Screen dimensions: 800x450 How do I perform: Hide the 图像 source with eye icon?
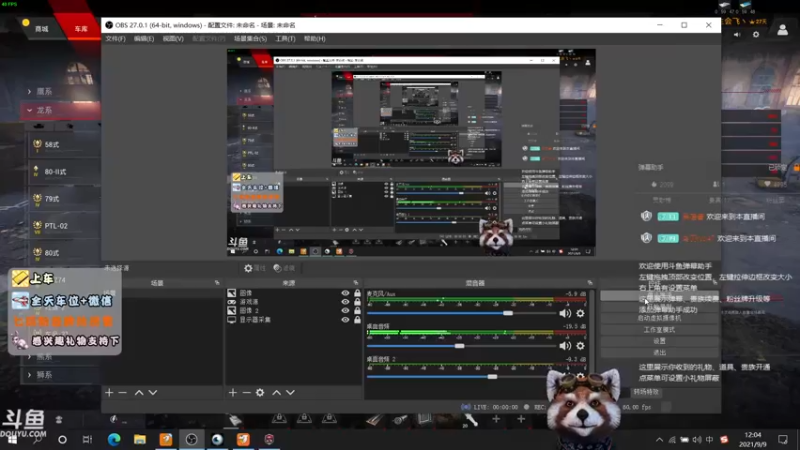point(345,293)
